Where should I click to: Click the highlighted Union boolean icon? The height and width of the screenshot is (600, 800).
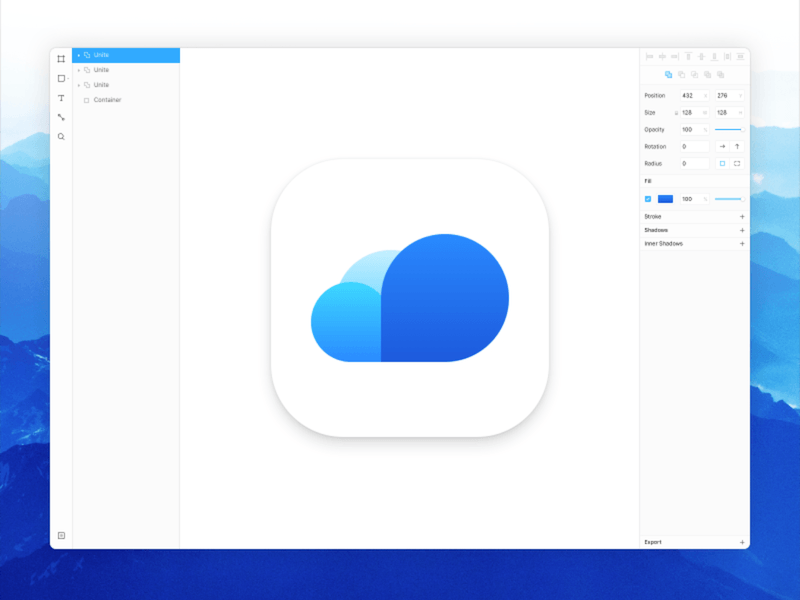click(x=668, y=74)
